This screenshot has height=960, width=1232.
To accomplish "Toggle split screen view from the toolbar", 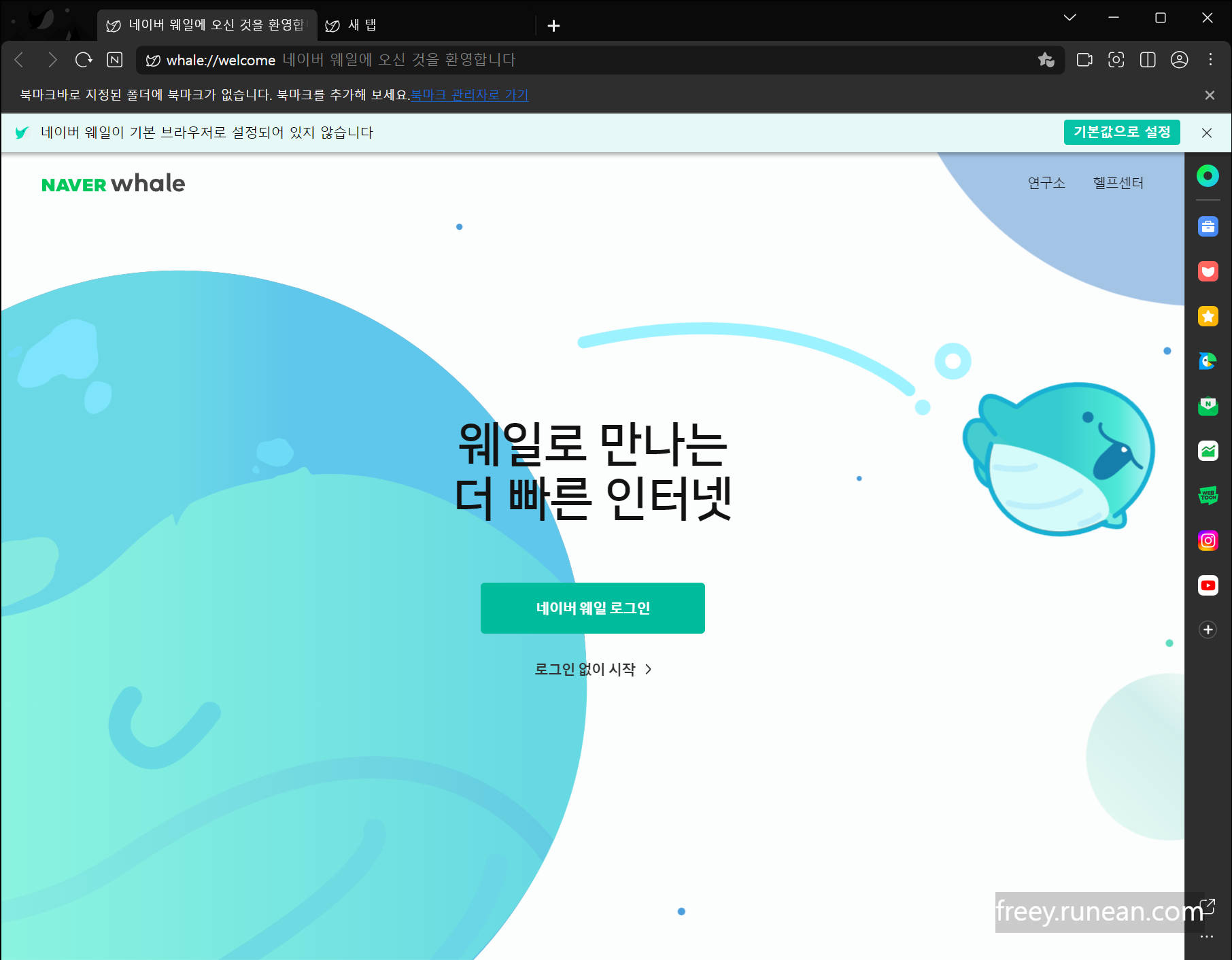I will pyautogui.click(x=1148, y=60).
